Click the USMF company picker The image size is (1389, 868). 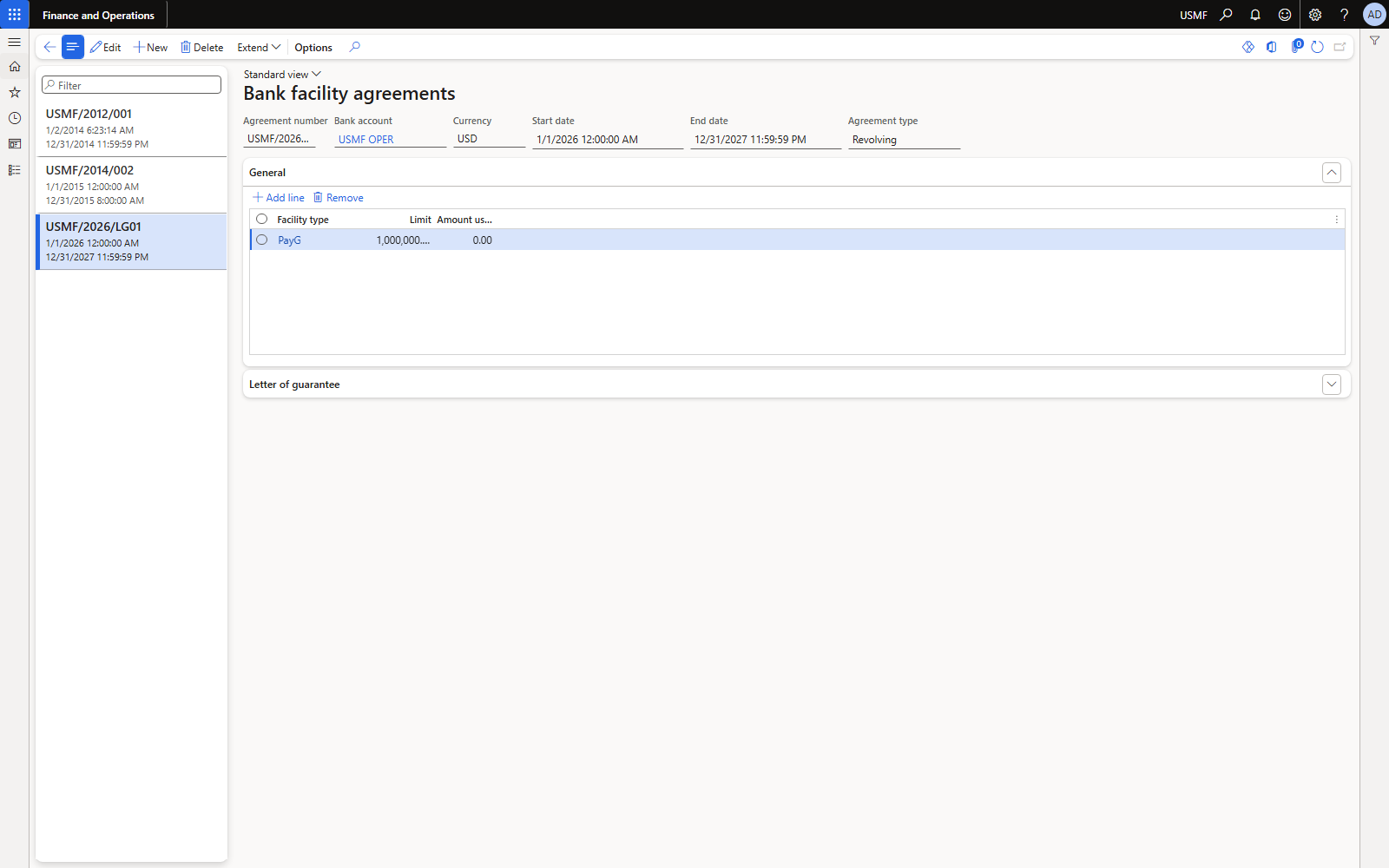tap(1193, 15)
